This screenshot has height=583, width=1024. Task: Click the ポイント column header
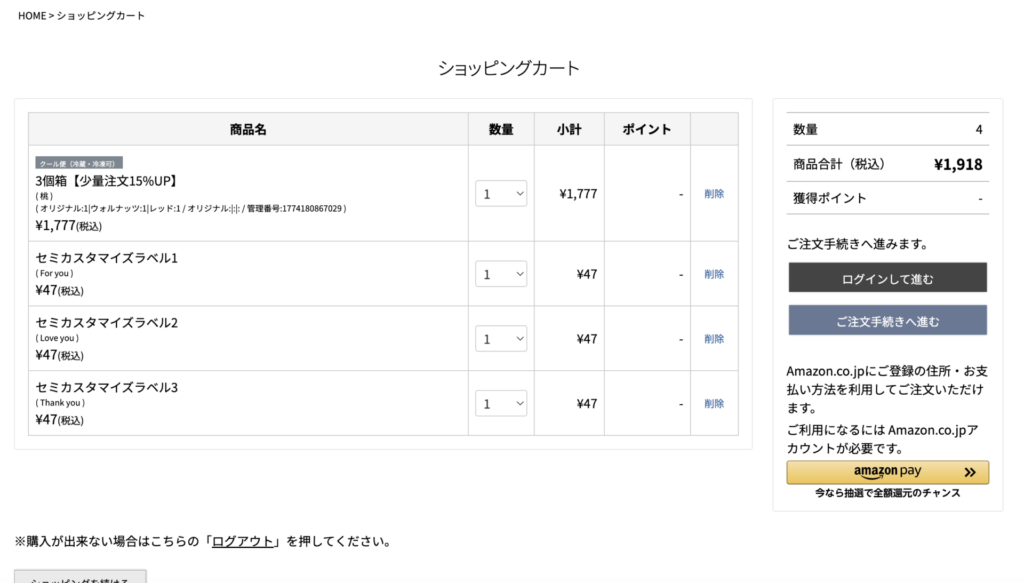tap(647, 129)
